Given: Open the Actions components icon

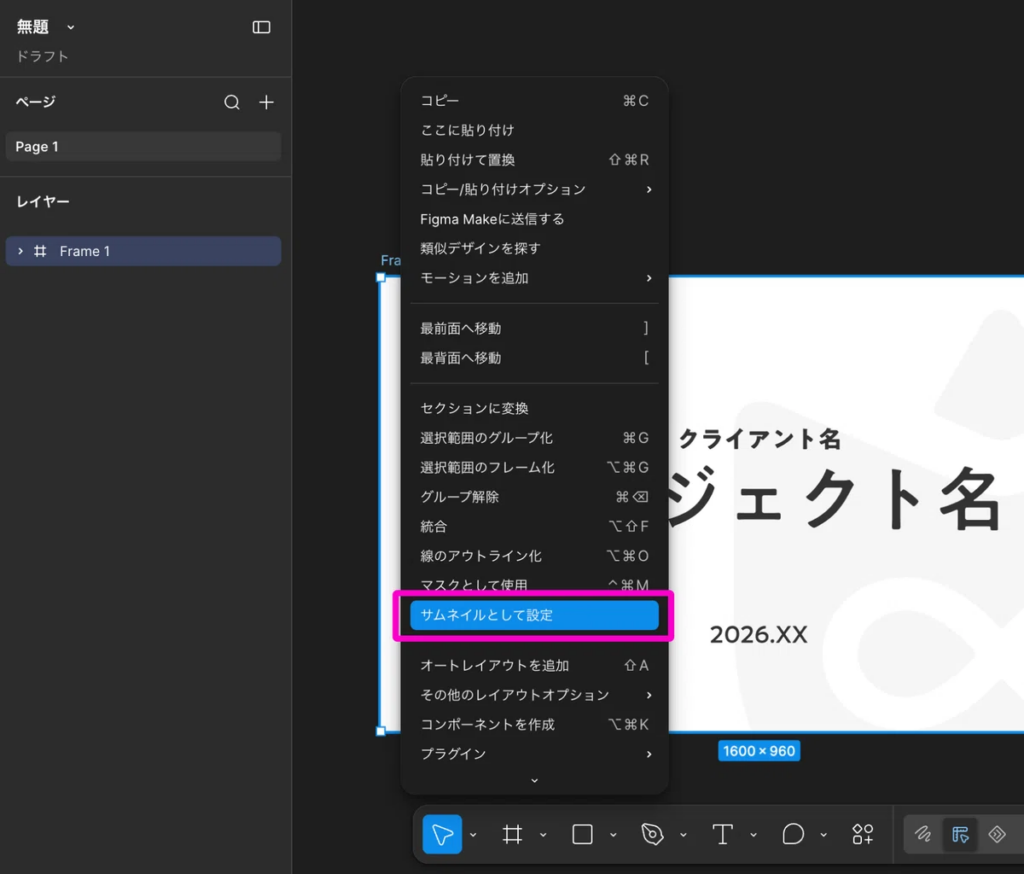Looking at the screenshot, I should click(x=863, y=834).
